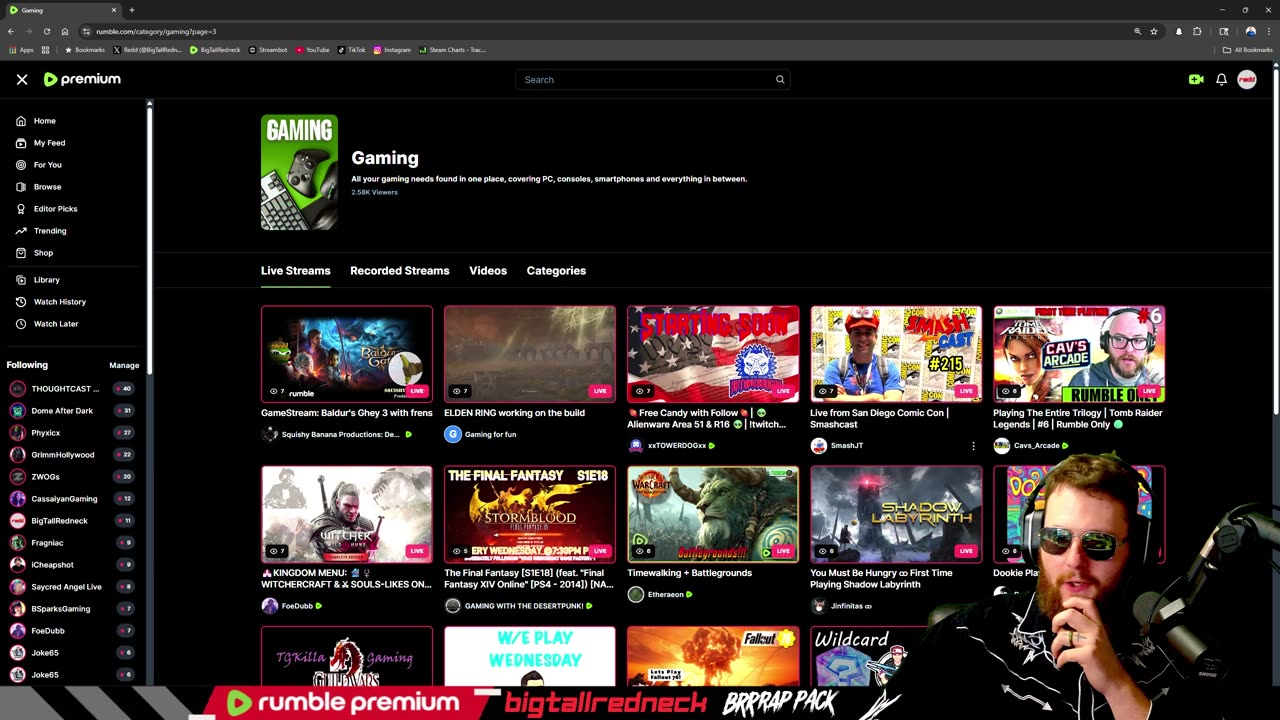This screenshot has width=1280, height=720.
Task: Open the Starting Soon flag stream thumbnail
Action: 713,354
